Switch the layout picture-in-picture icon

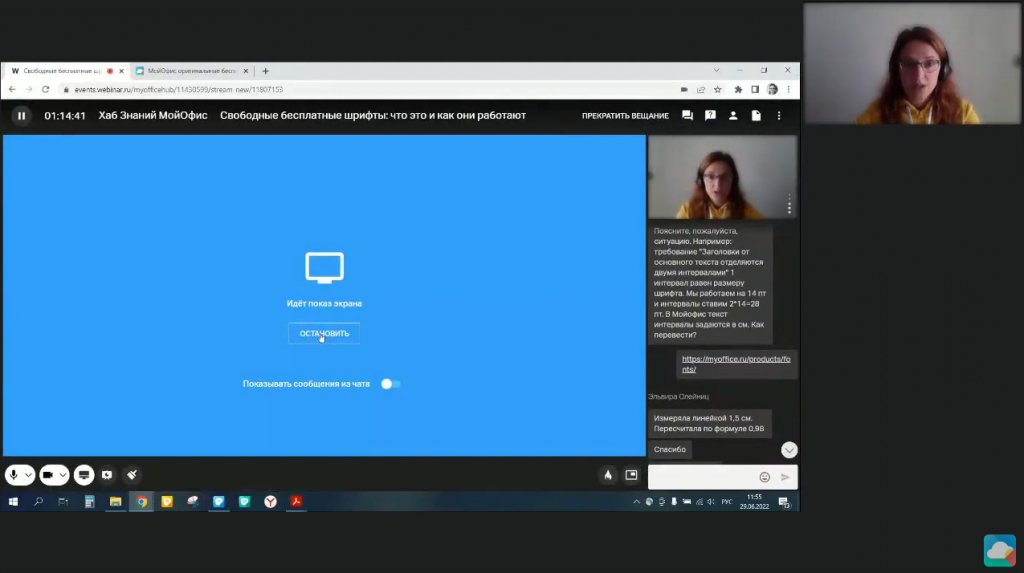pos(631,475)
